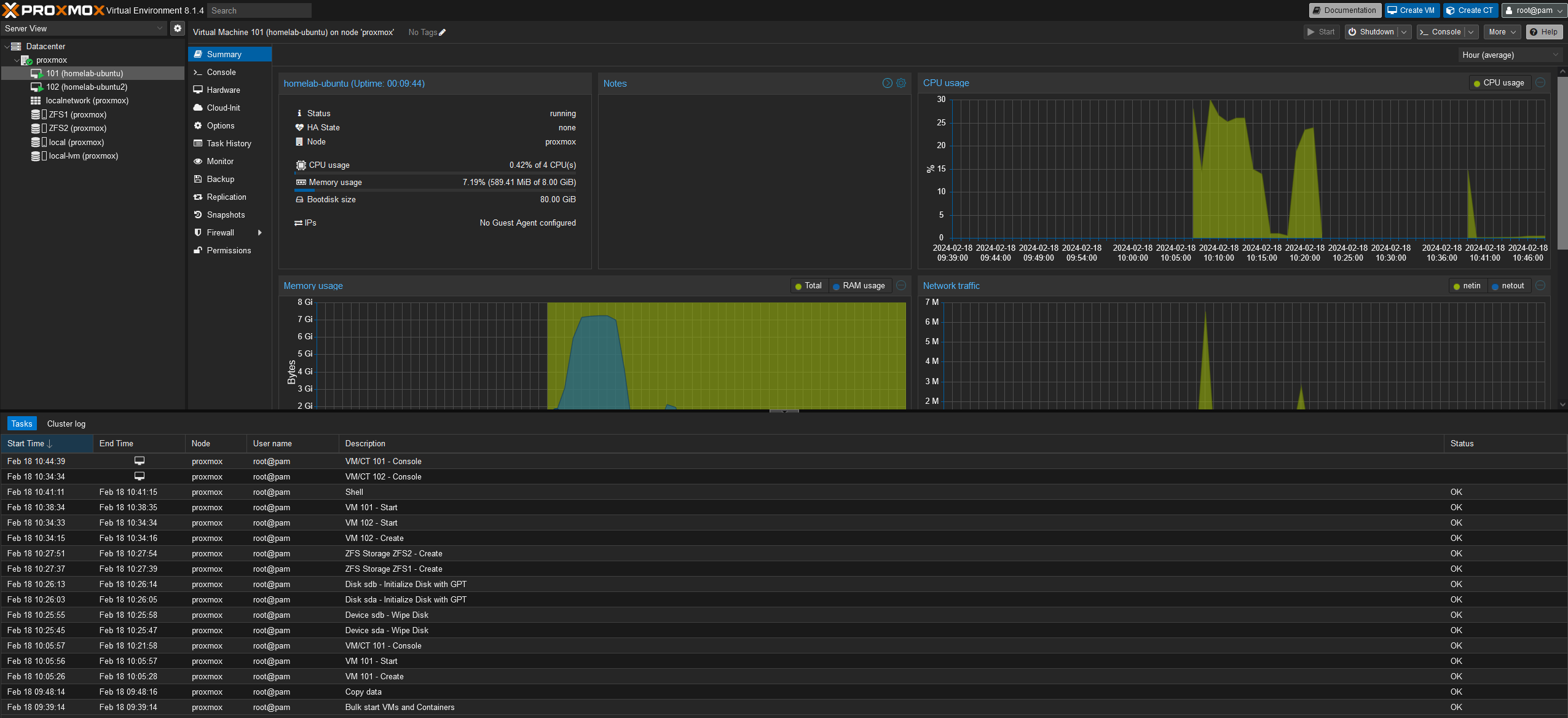
Task: Open Task History
Action: coord(230,143)
